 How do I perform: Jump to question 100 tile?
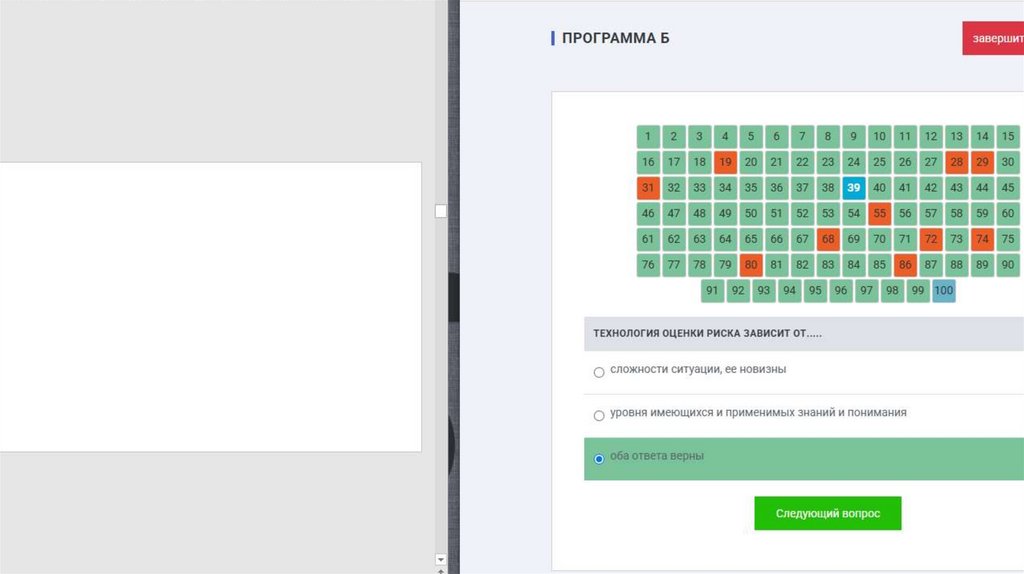pyautogui.click(x=944, y=291)
